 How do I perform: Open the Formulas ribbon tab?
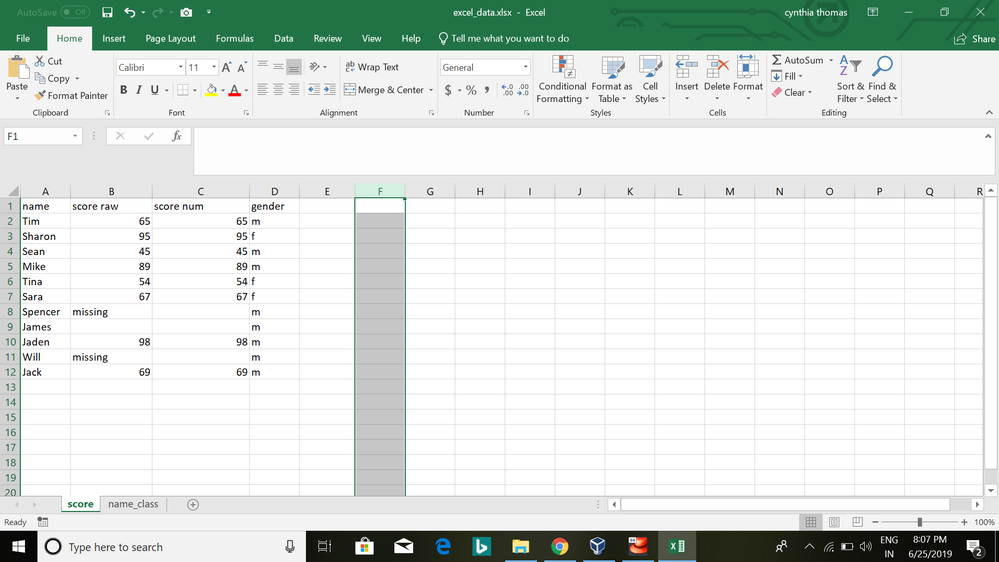pos(234,38)
